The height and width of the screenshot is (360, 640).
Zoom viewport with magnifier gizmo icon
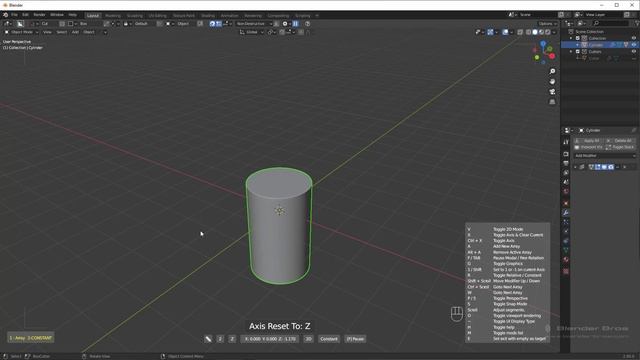(x=552, y=71)
